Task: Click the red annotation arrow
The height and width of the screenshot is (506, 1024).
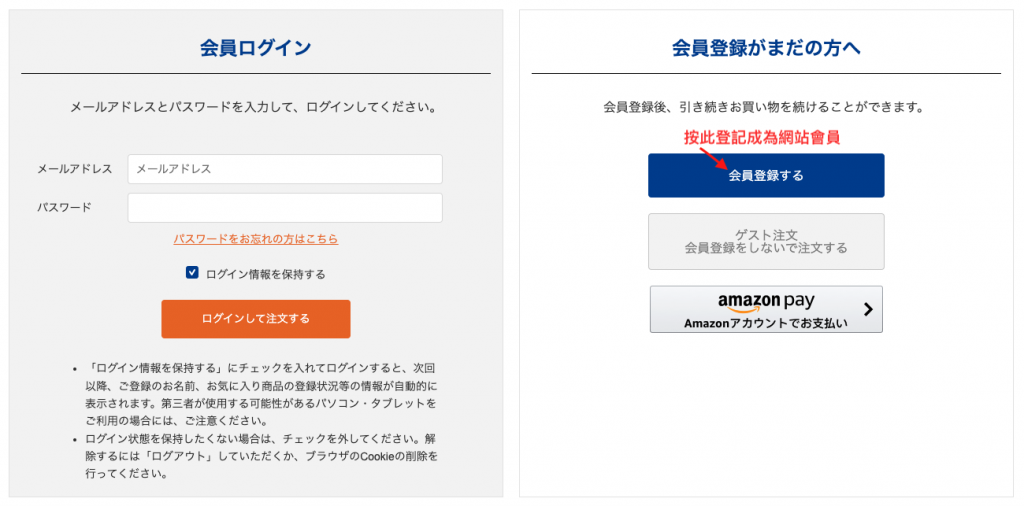Action: pos(712,157)
